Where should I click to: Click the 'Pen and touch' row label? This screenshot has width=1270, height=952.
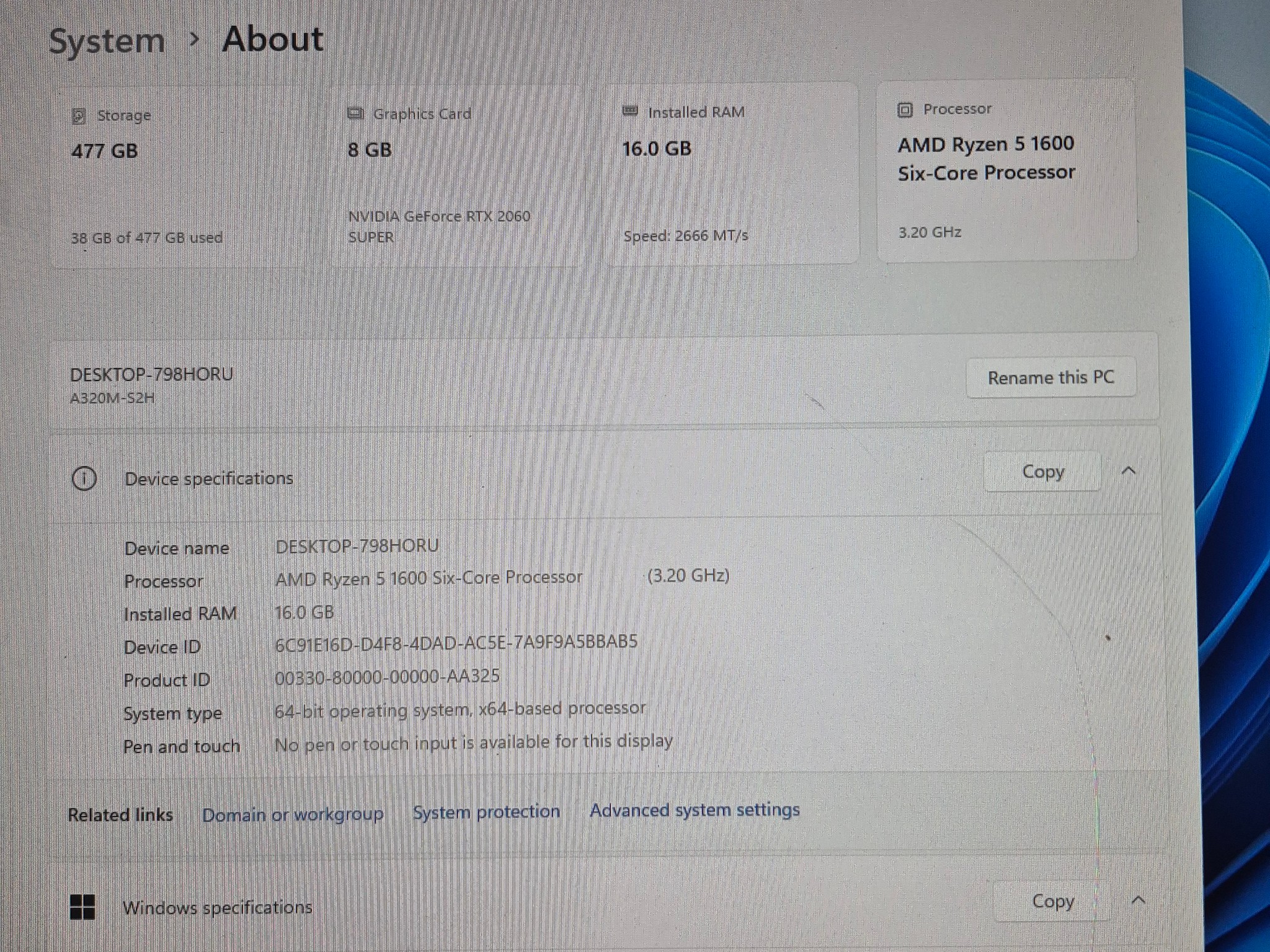point(182,747)
